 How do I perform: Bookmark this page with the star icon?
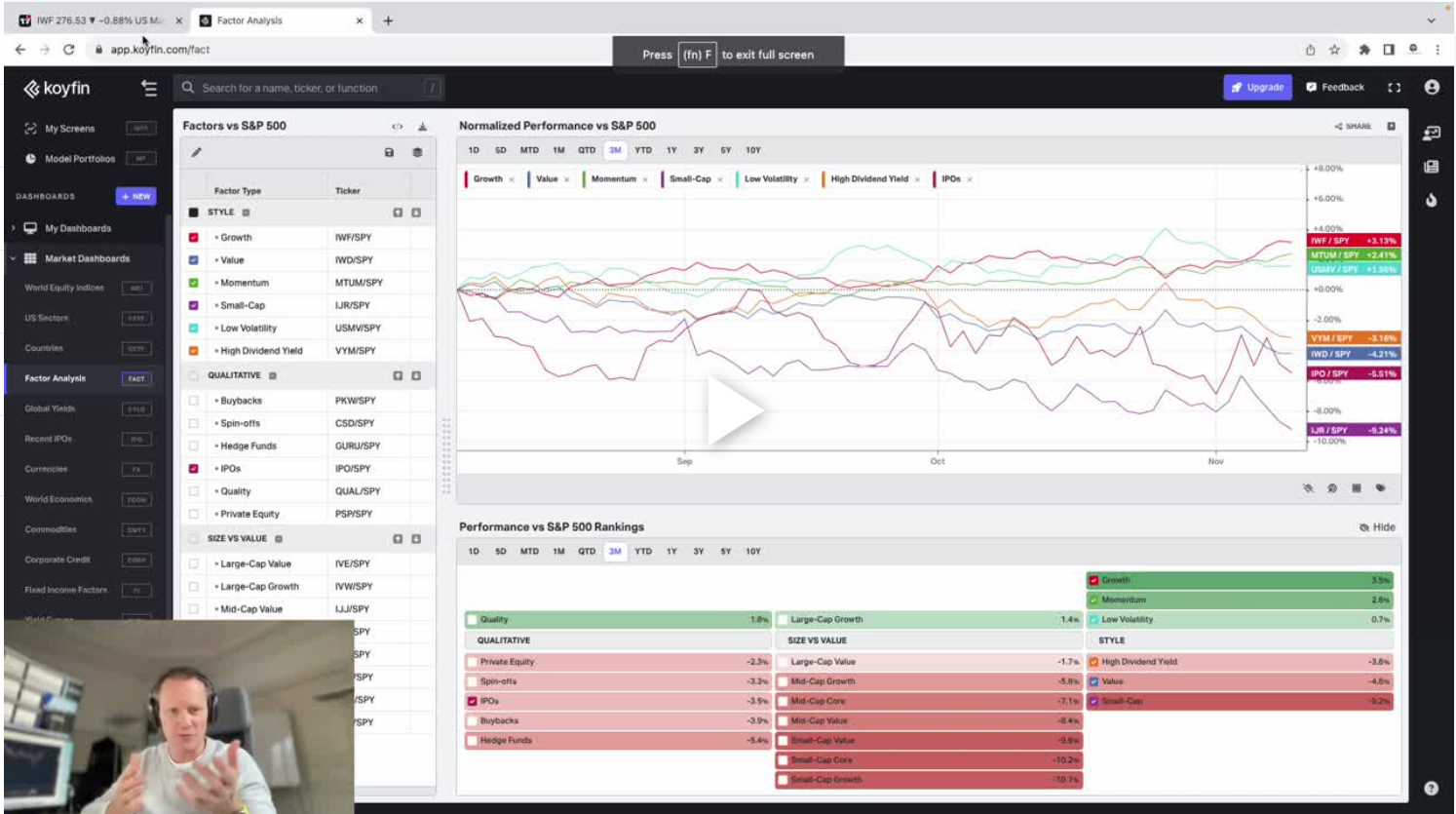click(1334, 50)
